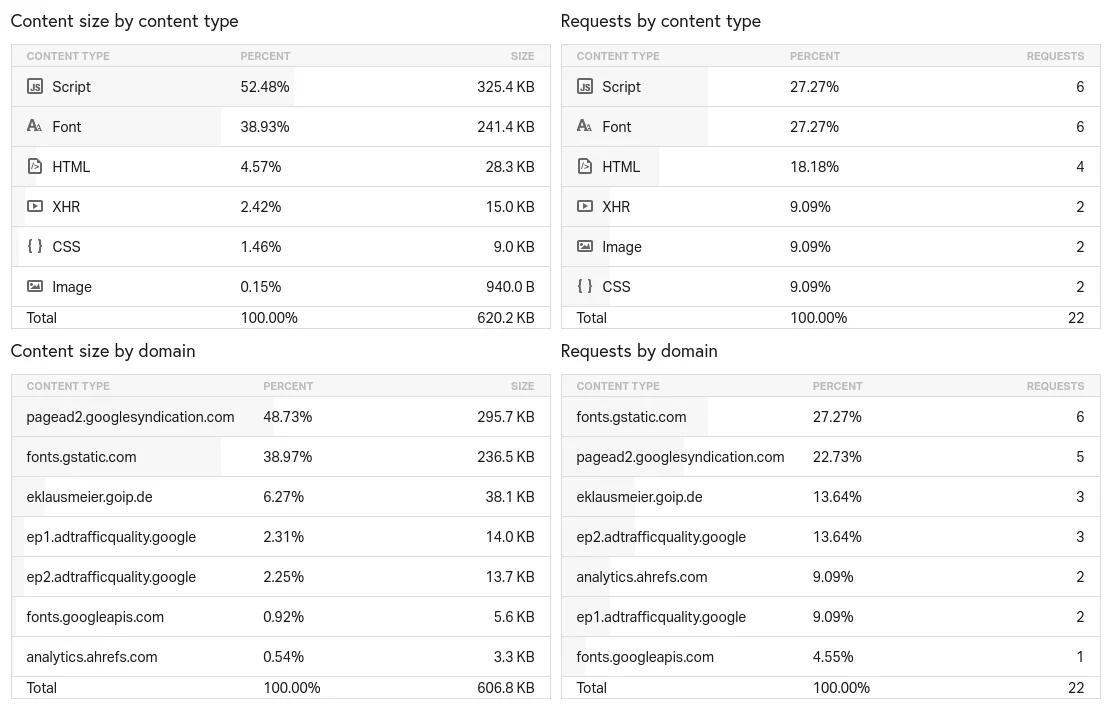Click the CSS braces icon in Content size table

(35, 247)
